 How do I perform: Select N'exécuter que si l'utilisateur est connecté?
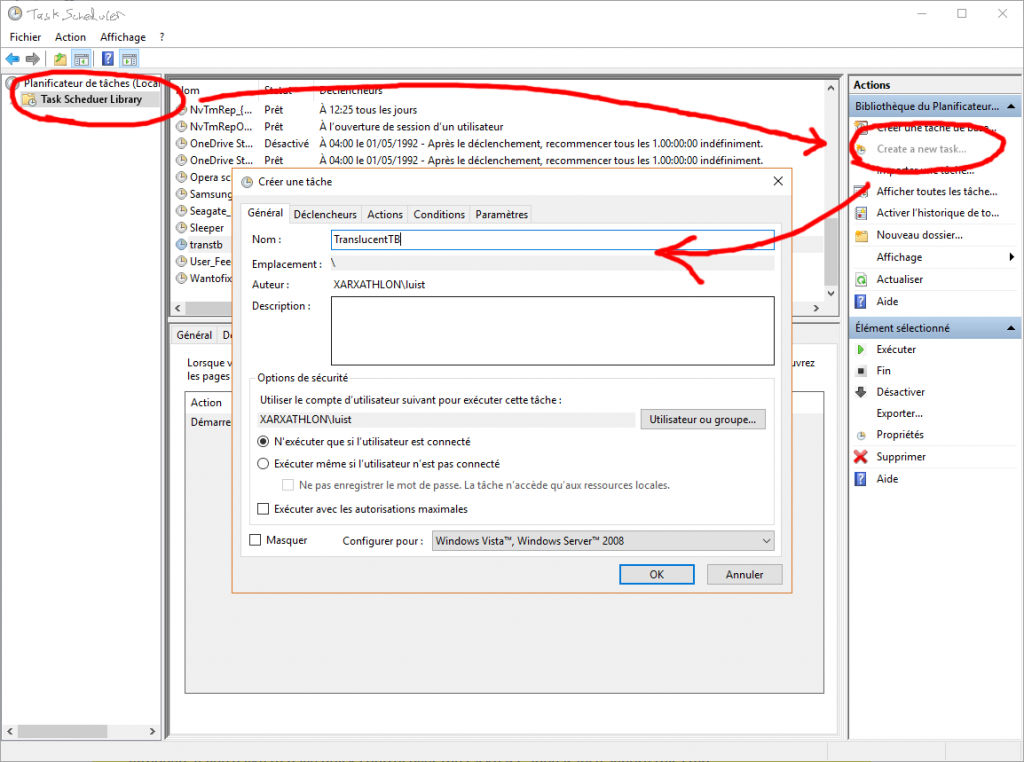(x=263, y=441)
